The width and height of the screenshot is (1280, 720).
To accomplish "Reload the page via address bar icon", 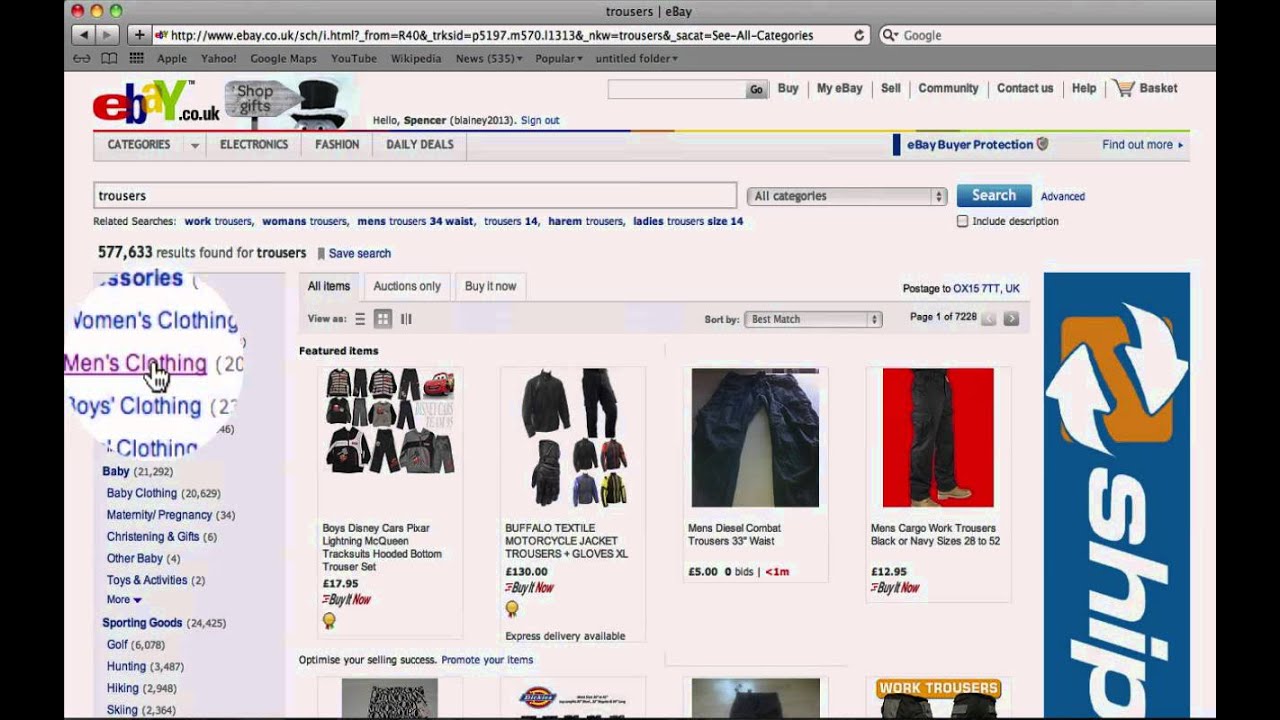I will pos(859,35).
